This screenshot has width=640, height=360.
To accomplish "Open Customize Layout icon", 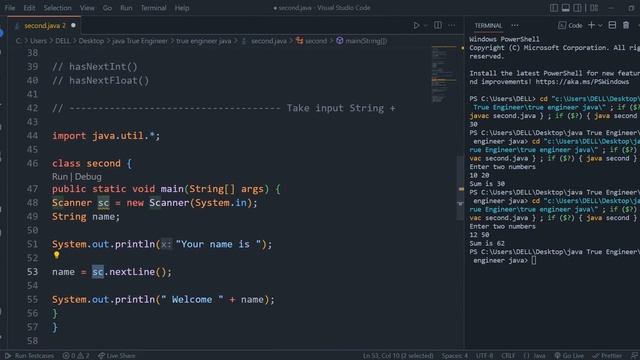I will tap(594, 8).
